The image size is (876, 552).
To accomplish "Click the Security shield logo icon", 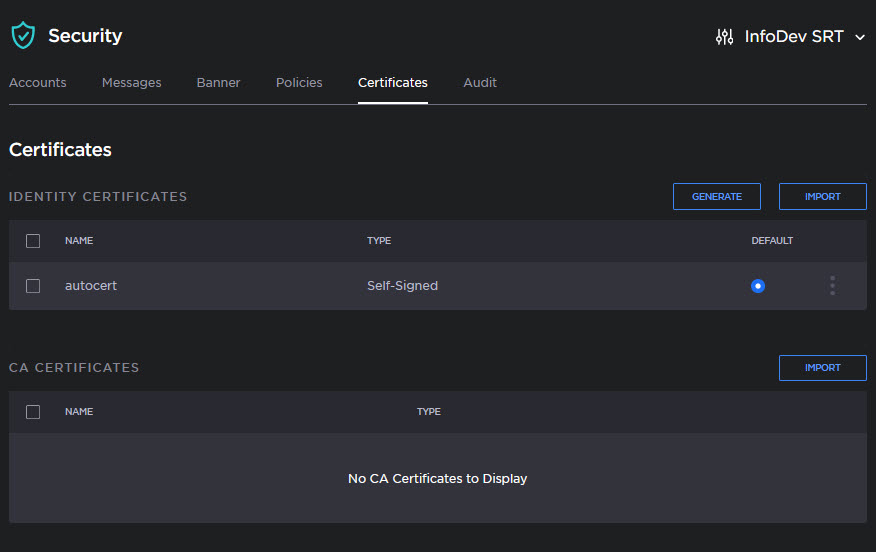I will point(22,36).
